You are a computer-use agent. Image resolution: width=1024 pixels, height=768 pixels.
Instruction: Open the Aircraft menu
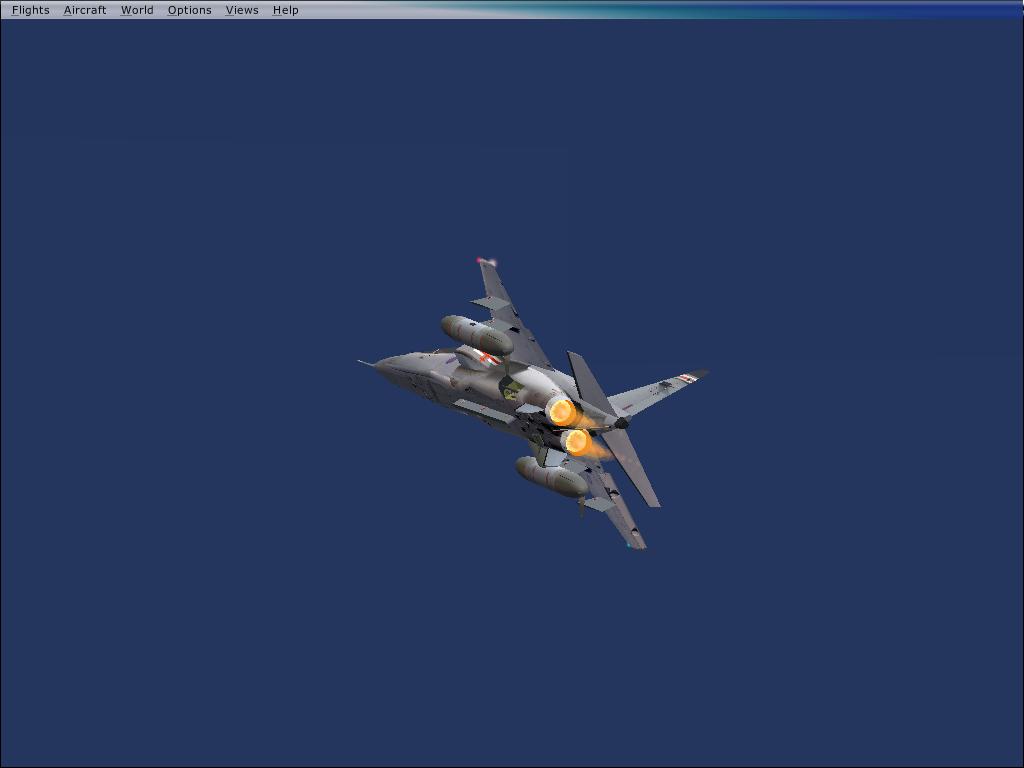[x=85, y=10]
